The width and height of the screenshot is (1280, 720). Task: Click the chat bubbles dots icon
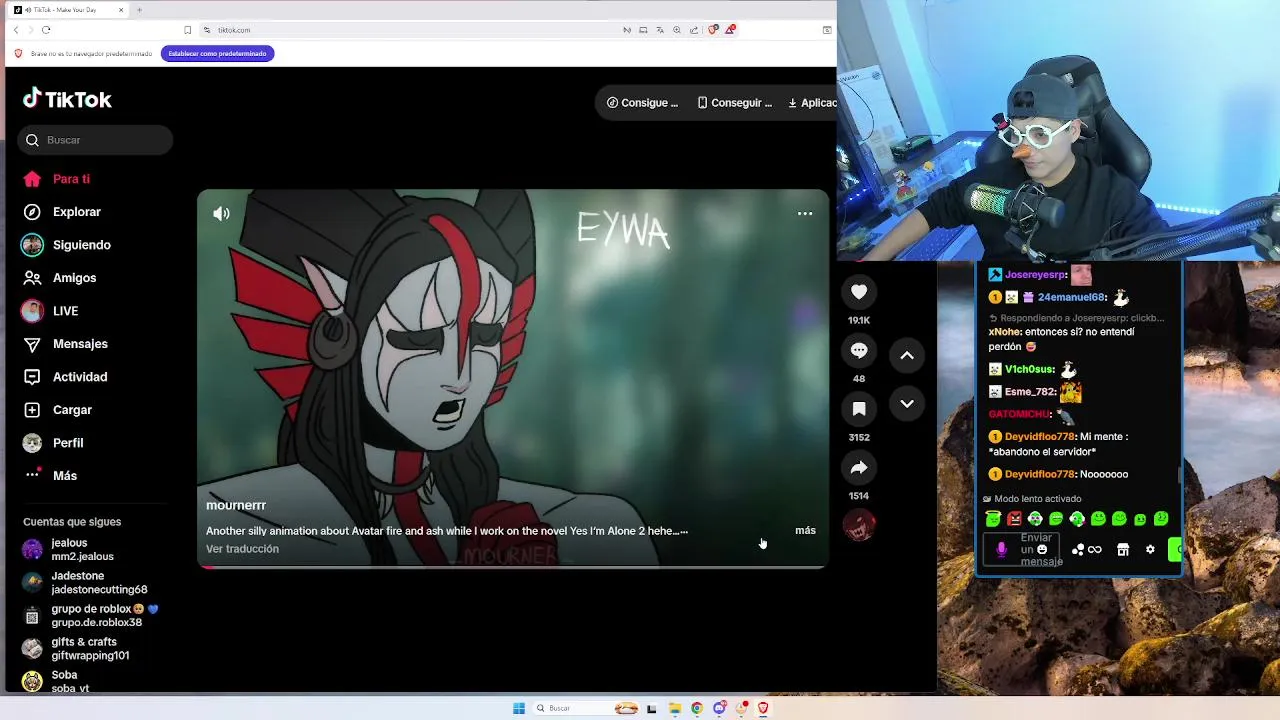[1078, 550]
